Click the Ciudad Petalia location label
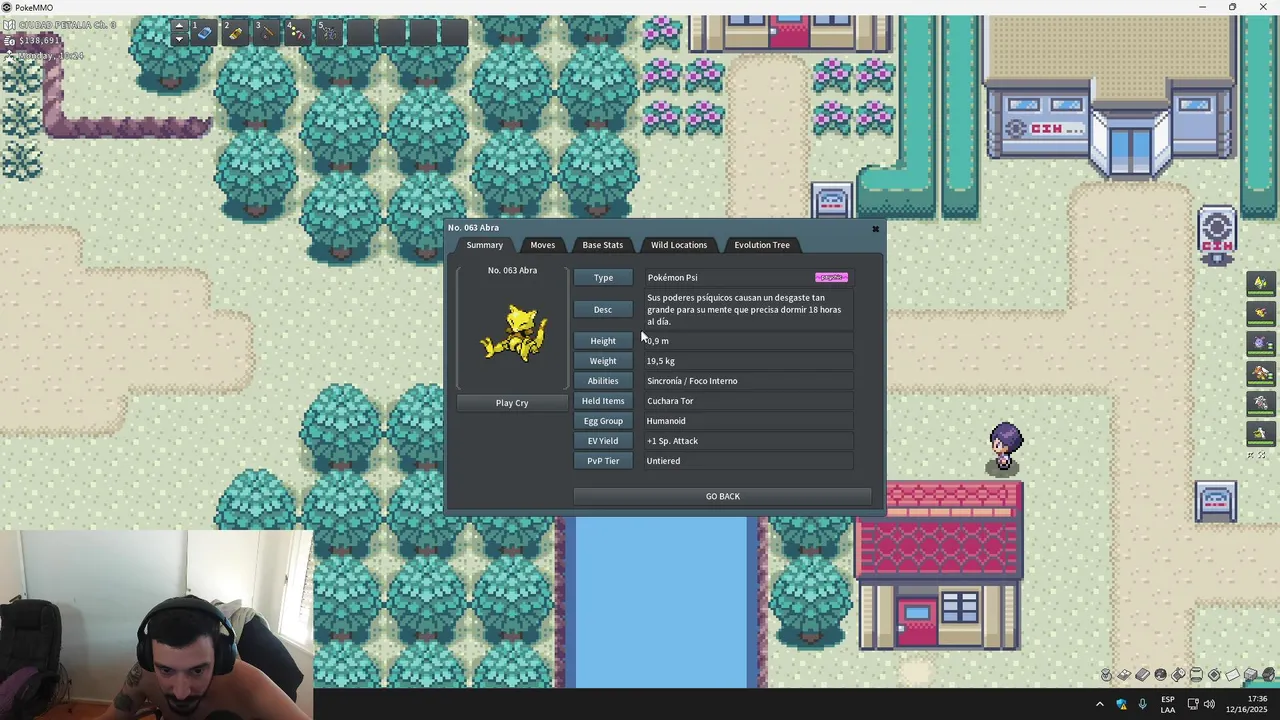Screen dimensions: 1280x720 66,25
